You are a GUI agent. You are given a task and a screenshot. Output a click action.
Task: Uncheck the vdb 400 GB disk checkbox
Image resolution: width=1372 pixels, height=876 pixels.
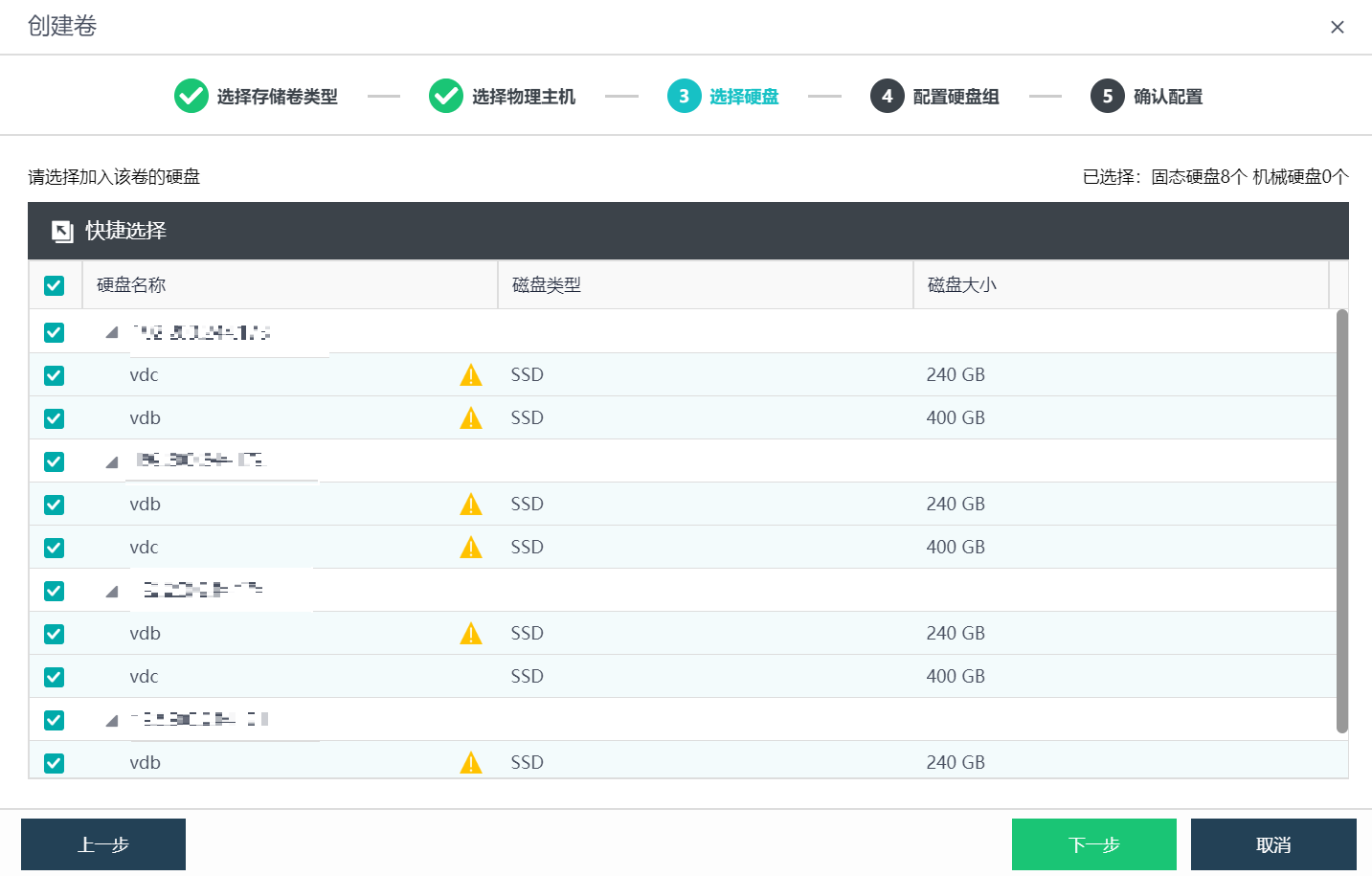tap(55, 418)
